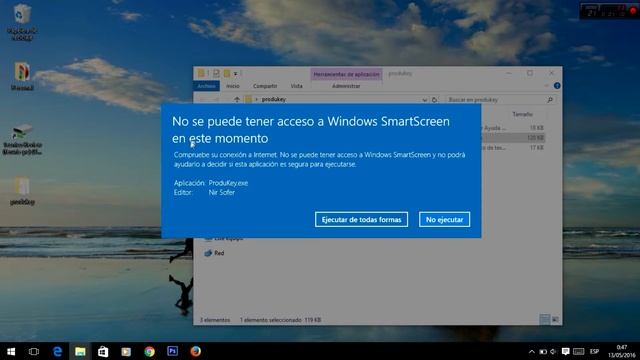Click the 'Herramientas de aplicación' contextual tab

click(346, 74)
